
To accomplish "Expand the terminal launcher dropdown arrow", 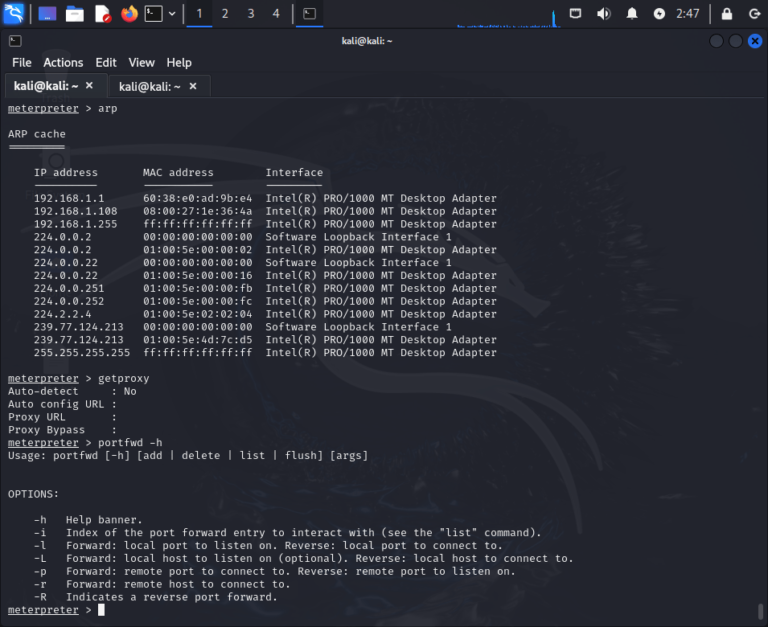I will pyautogui.click(x=172, y=14).
